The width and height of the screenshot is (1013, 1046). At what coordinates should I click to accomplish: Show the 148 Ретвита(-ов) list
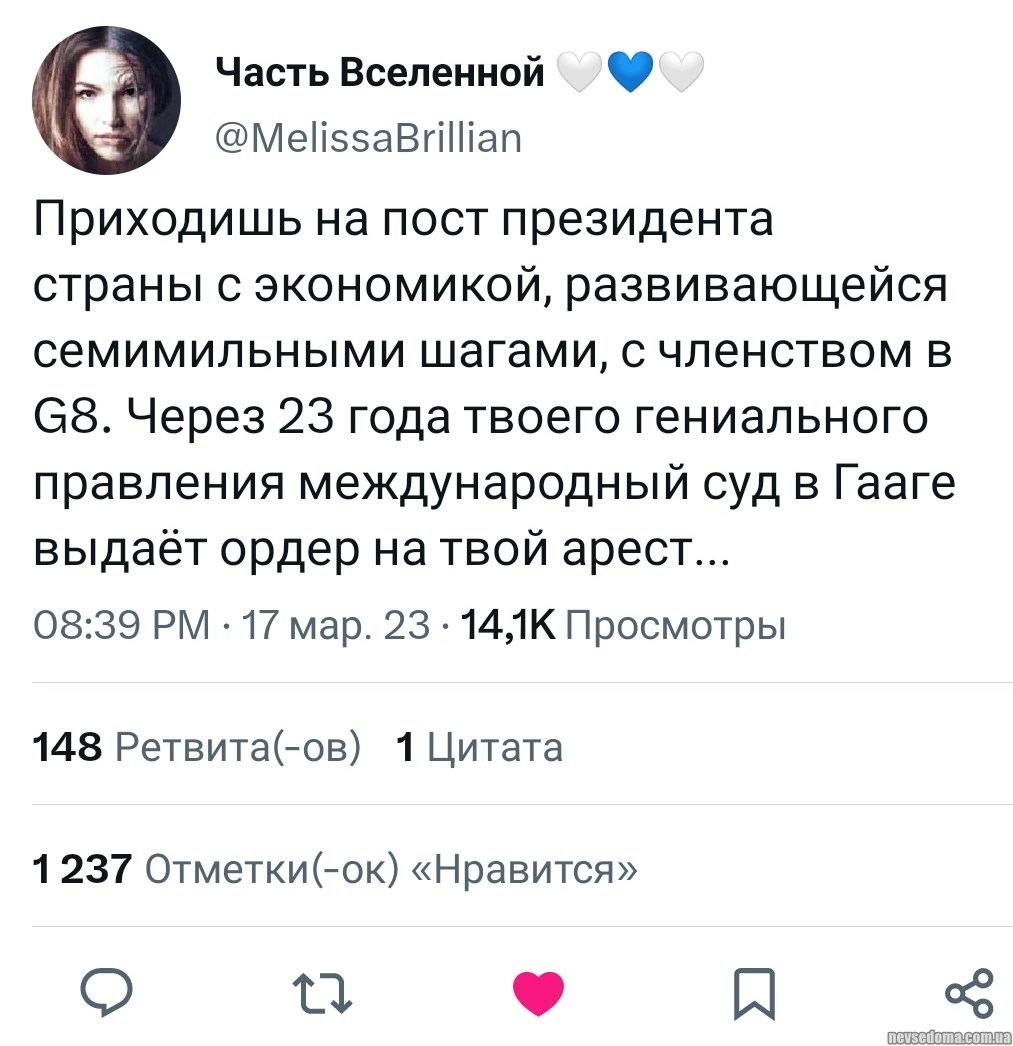point(196,747)
